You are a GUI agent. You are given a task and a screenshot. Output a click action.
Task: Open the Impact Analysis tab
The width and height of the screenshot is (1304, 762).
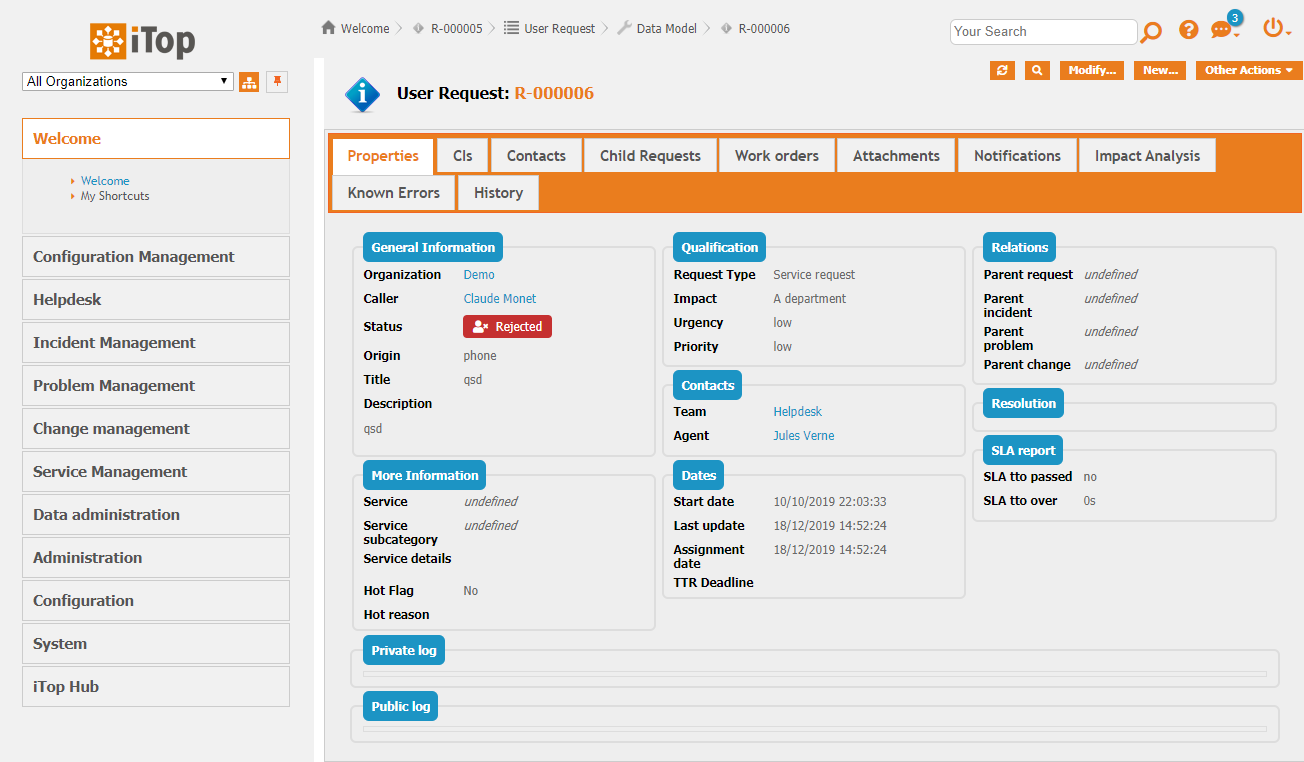tap(1147, 156)
